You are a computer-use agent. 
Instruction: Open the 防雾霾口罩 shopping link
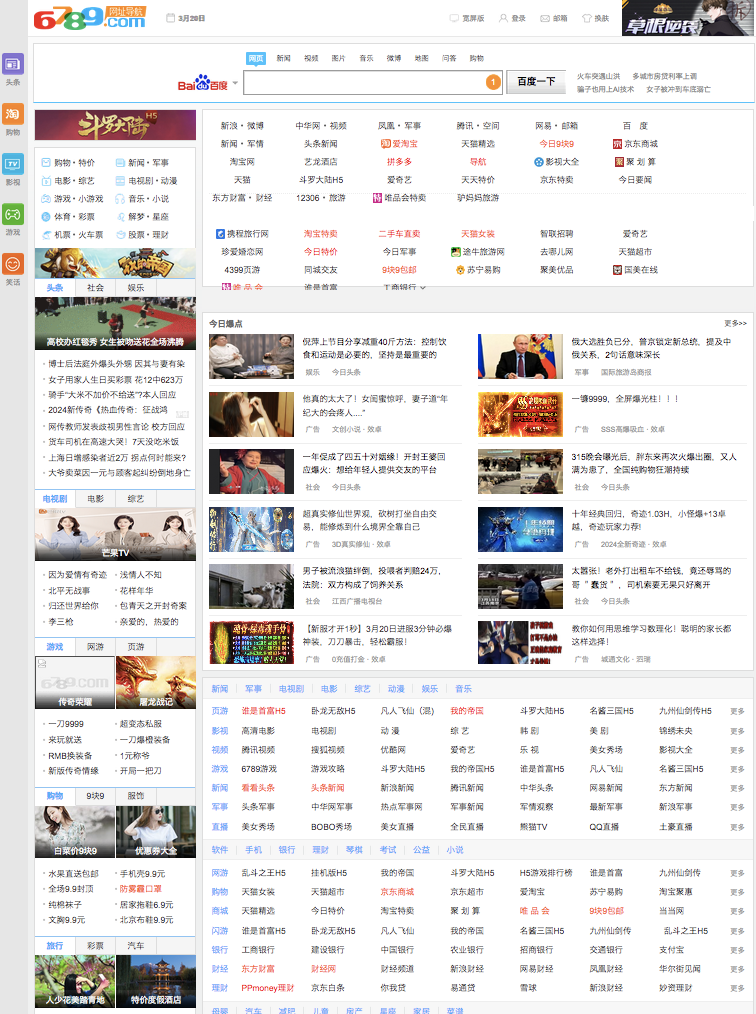coord(141,889)
